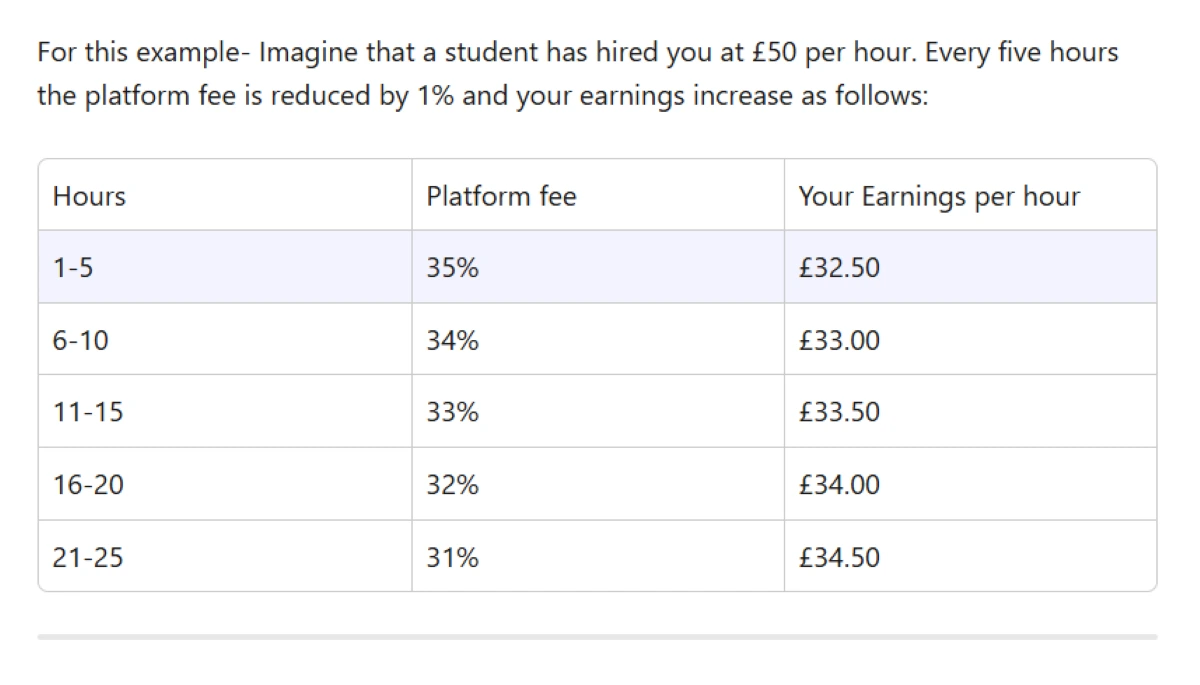Click the 34% platform fee cell
Screen dimensions: 1200x685
pos(452,341)
